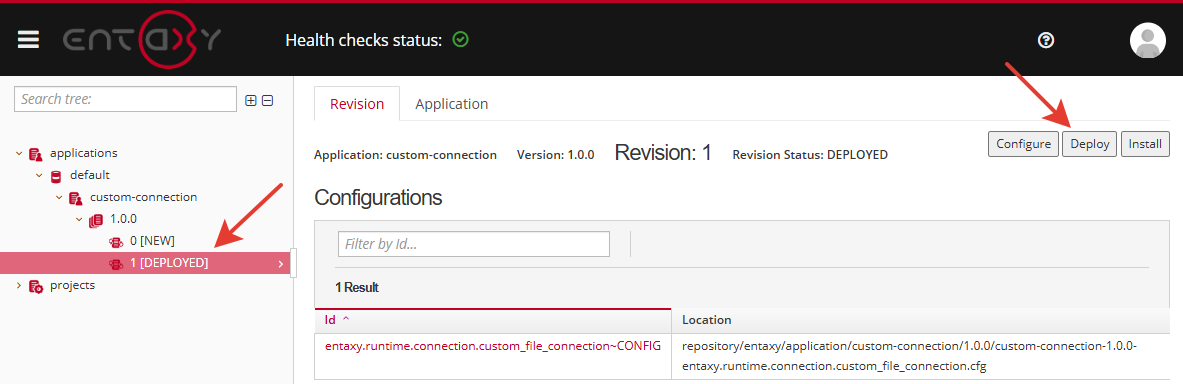The height and width of the screenshot is (384, 1183).
Task: Click the revision 0 [NEW] icon
Action: pyautogui.click(x=116, y=242)
